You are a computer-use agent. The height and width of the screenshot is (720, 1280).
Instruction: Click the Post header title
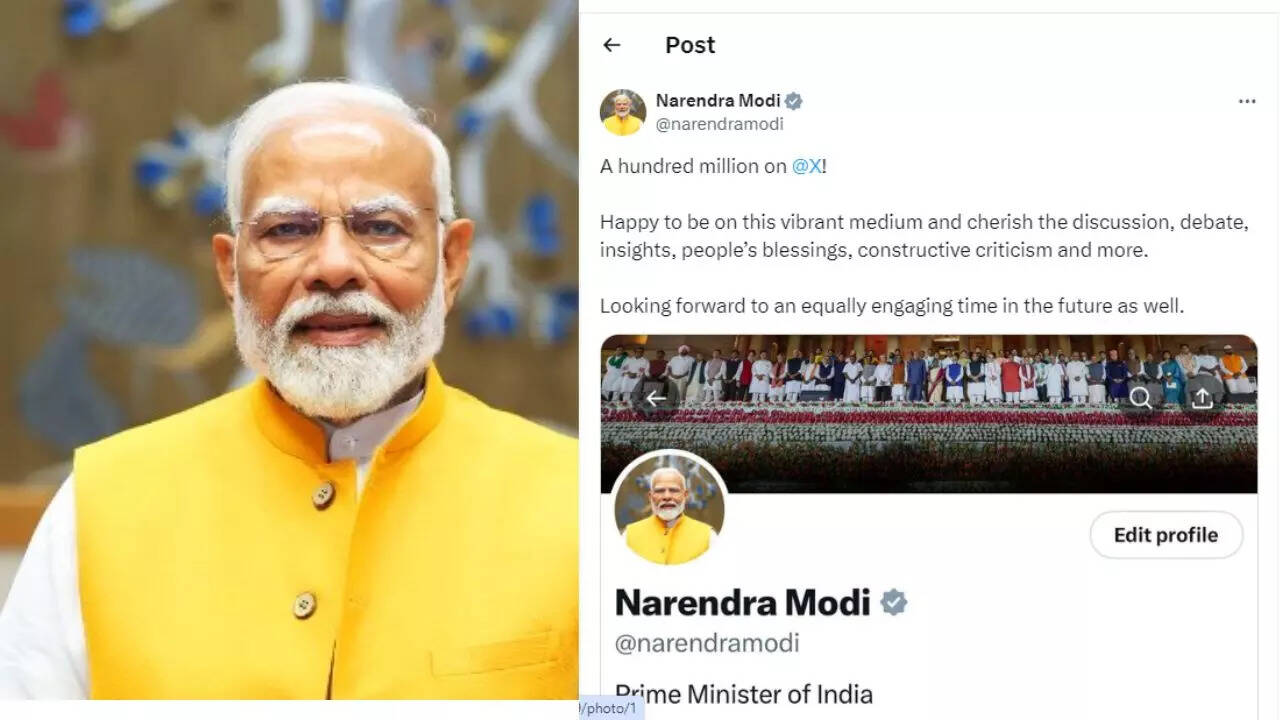(690, 45)
